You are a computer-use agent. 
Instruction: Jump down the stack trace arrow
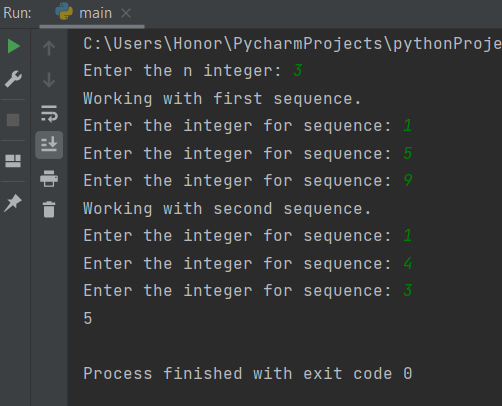(x=49, y=80)
